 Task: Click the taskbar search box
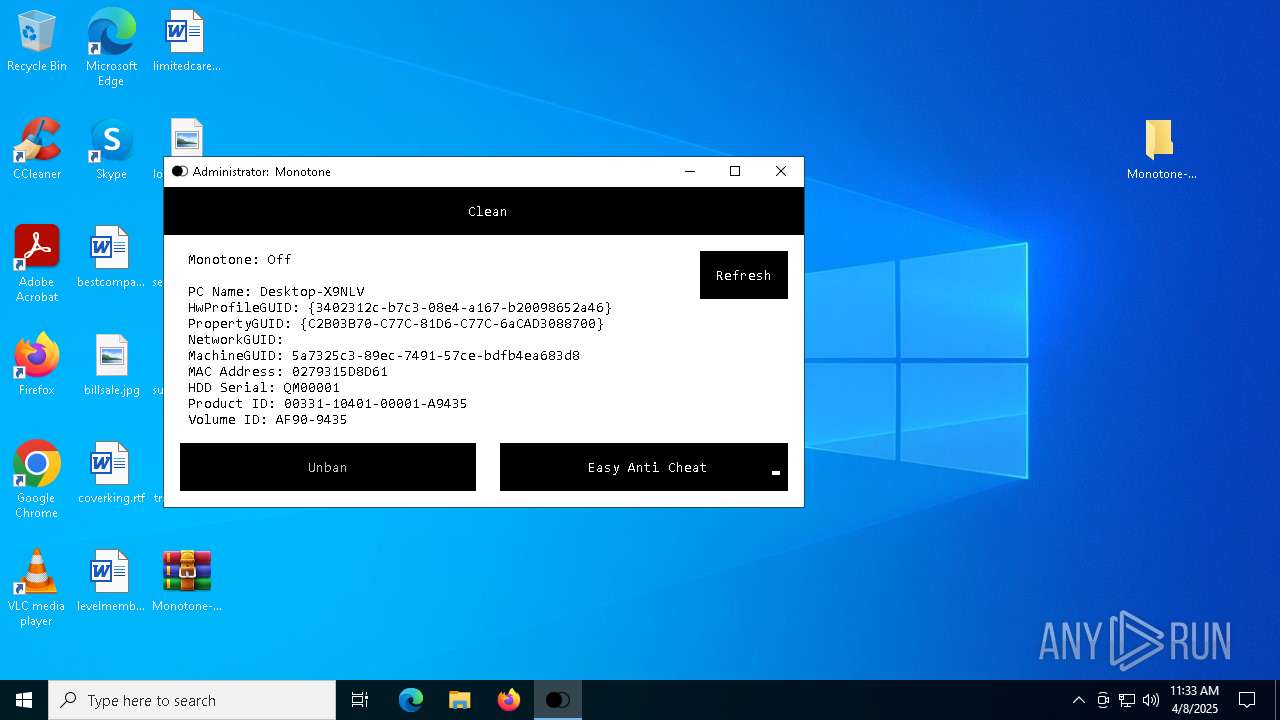pos(192,700)
